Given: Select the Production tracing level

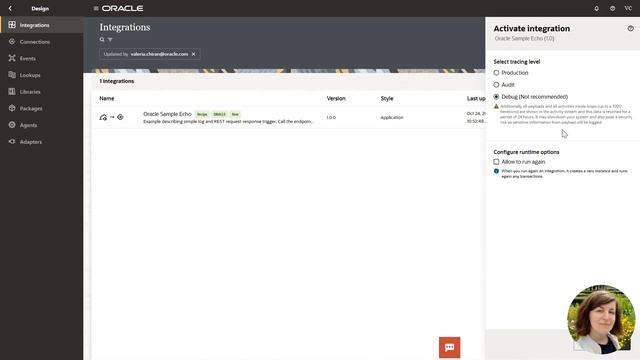Looking at the screenshot, I should pos(496,73).
